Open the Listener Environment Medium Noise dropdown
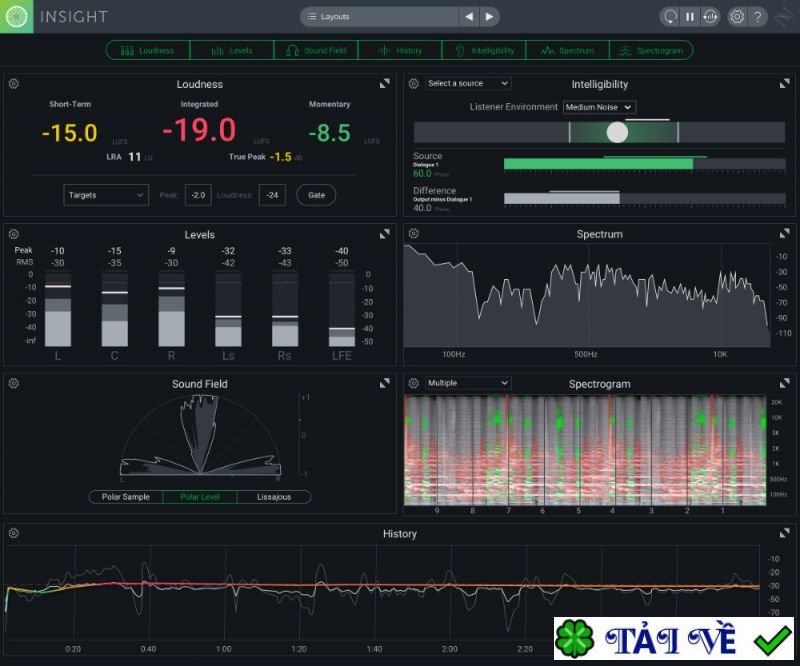Viewport: 800px width, 666px height. 598,107
